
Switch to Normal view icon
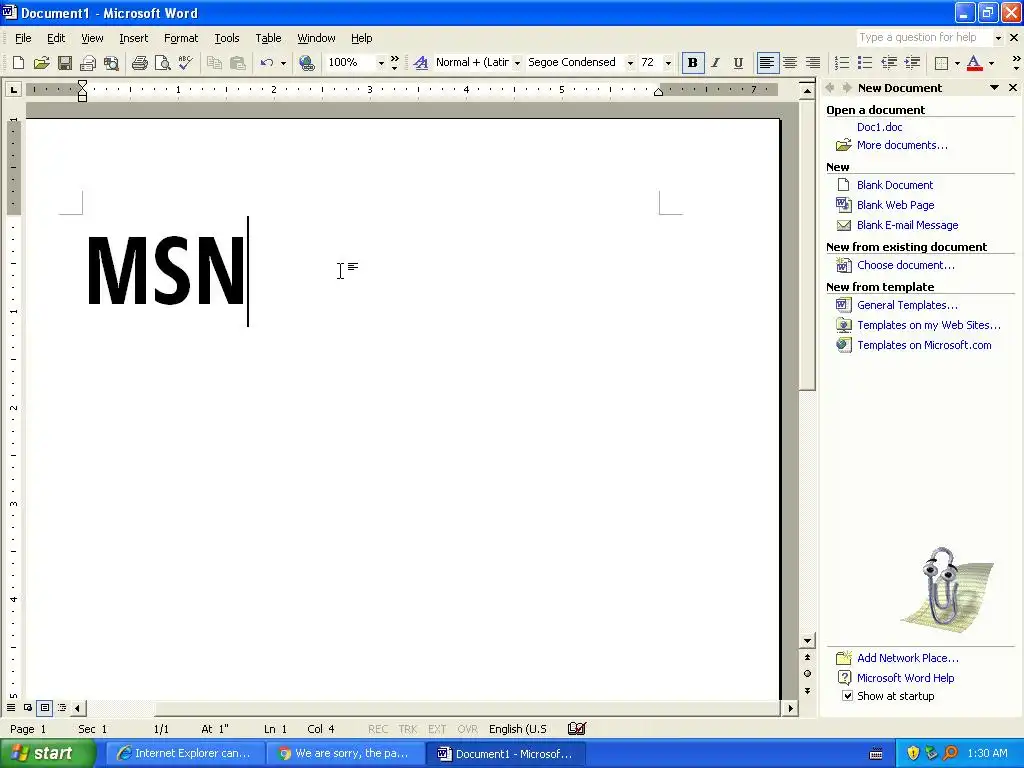pos(11,708)
